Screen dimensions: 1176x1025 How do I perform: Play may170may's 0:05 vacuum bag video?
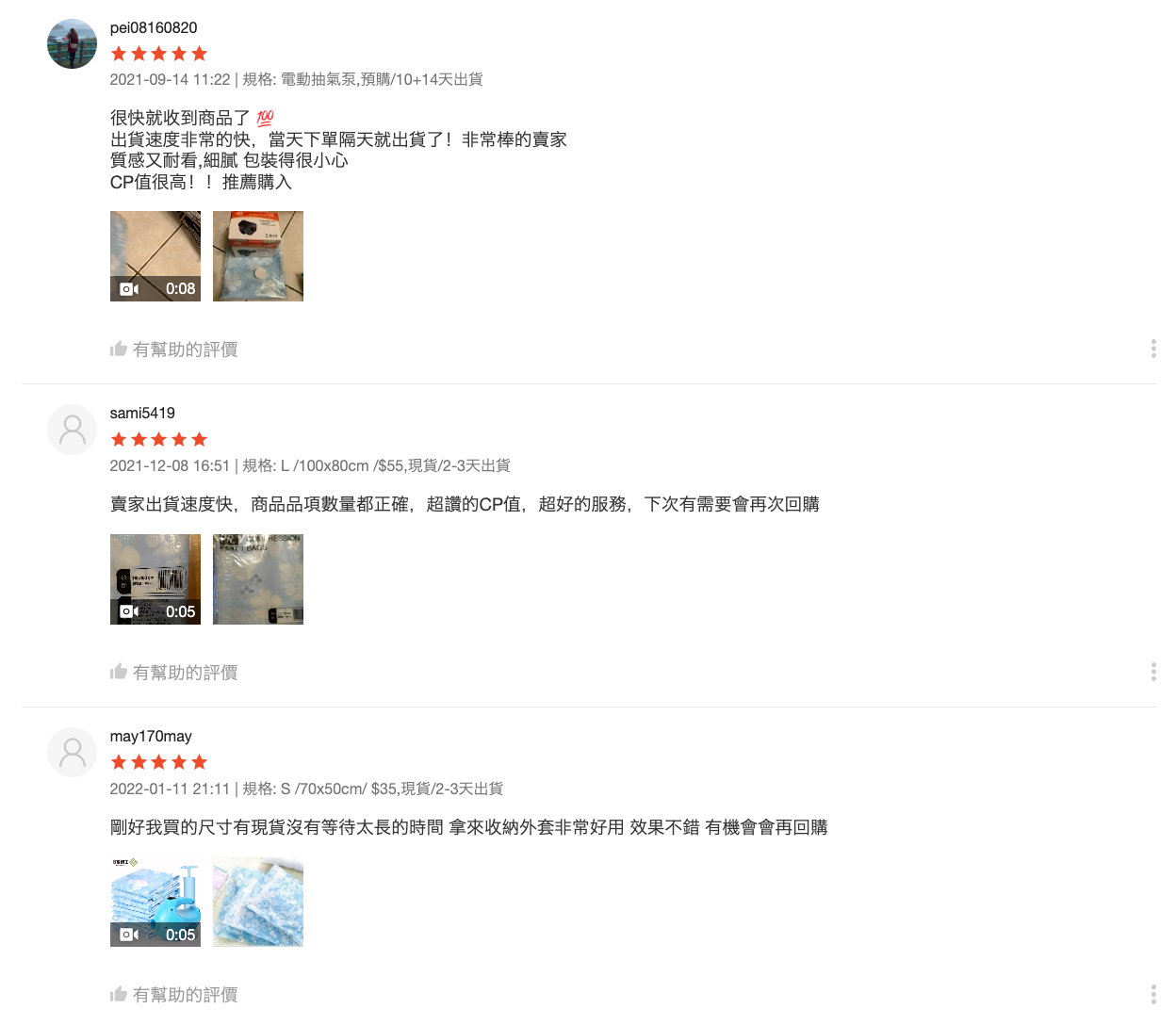[x=155, y=902]
